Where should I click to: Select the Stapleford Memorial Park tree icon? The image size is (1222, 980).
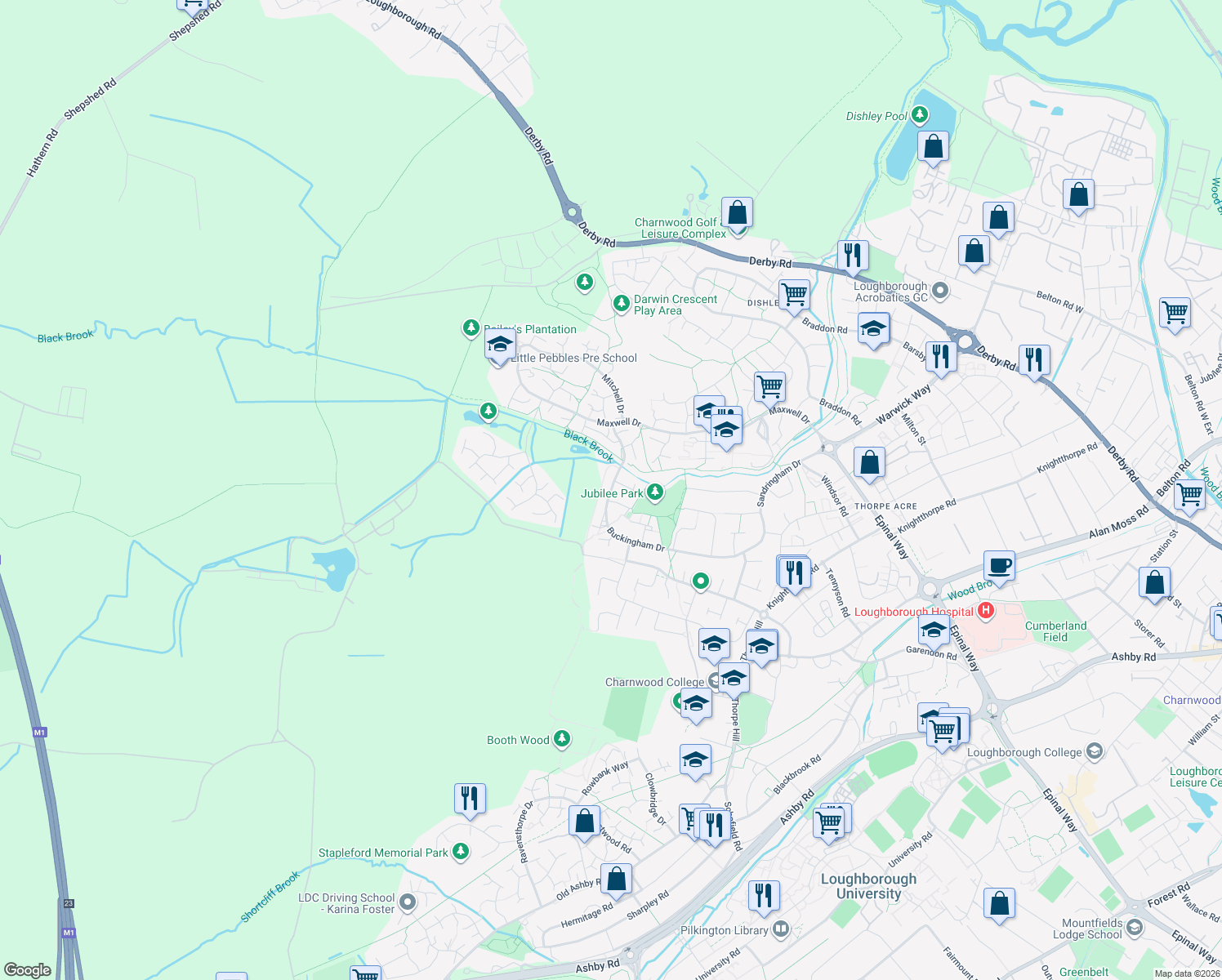[462, 851]
